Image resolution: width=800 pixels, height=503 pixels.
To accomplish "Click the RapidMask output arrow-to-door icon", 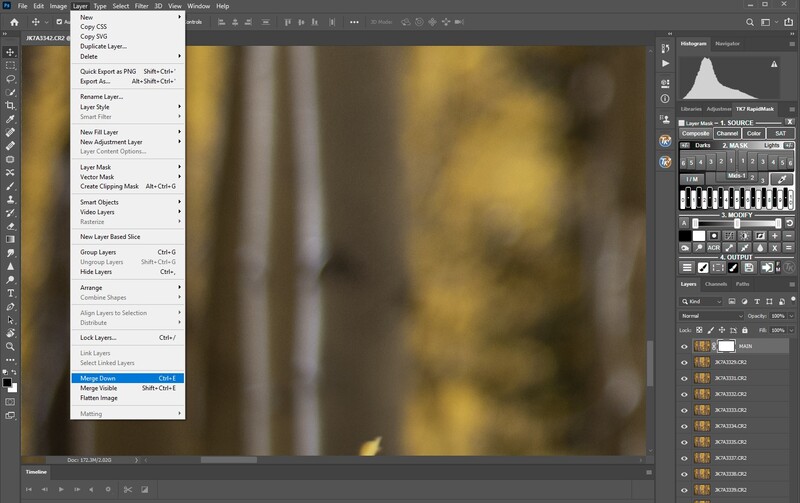I will [766, 267].
